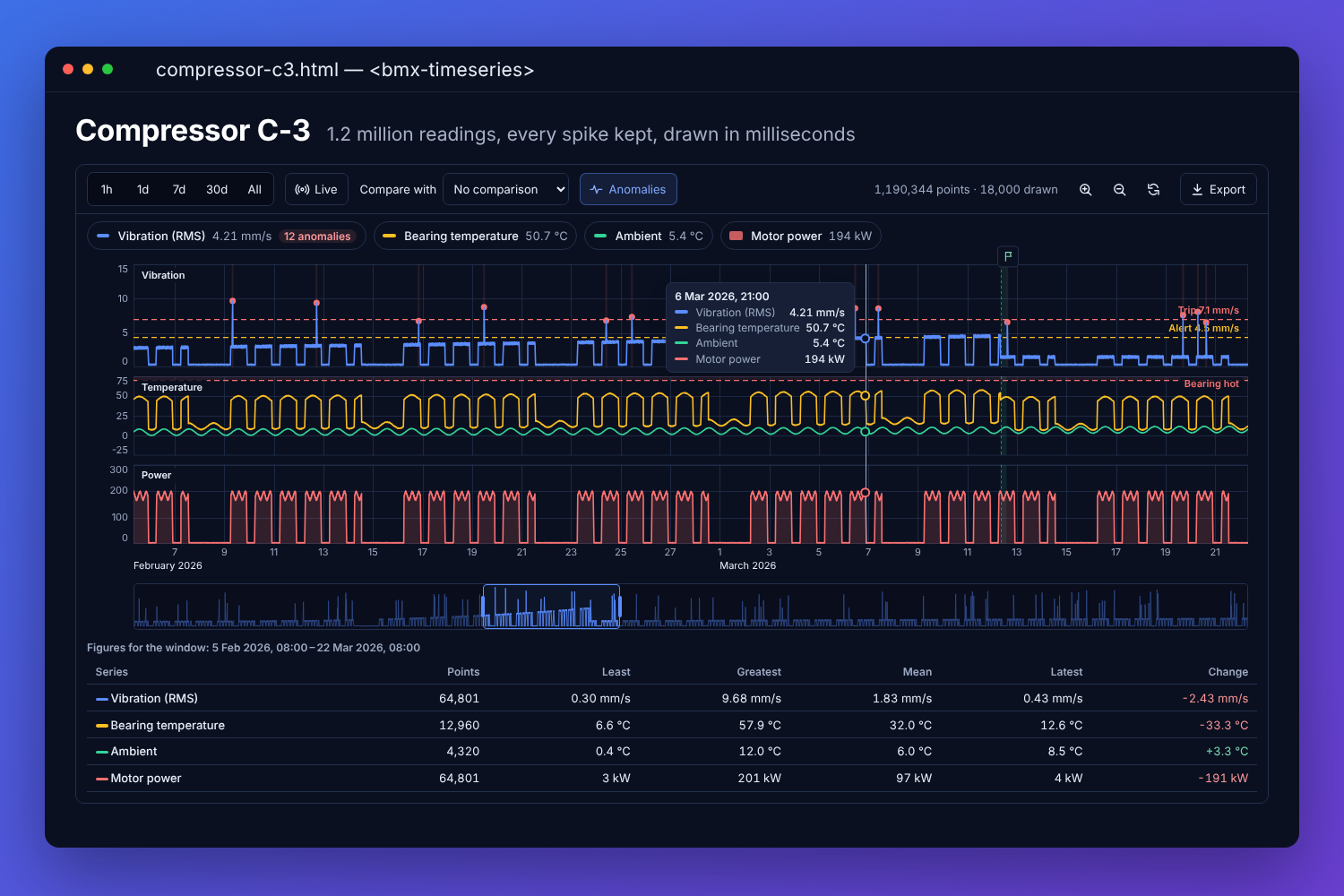Click the zoom in magnifier icon
Image resolution: width=1344 pixels, height=896 pixels.
[1085, 190]
